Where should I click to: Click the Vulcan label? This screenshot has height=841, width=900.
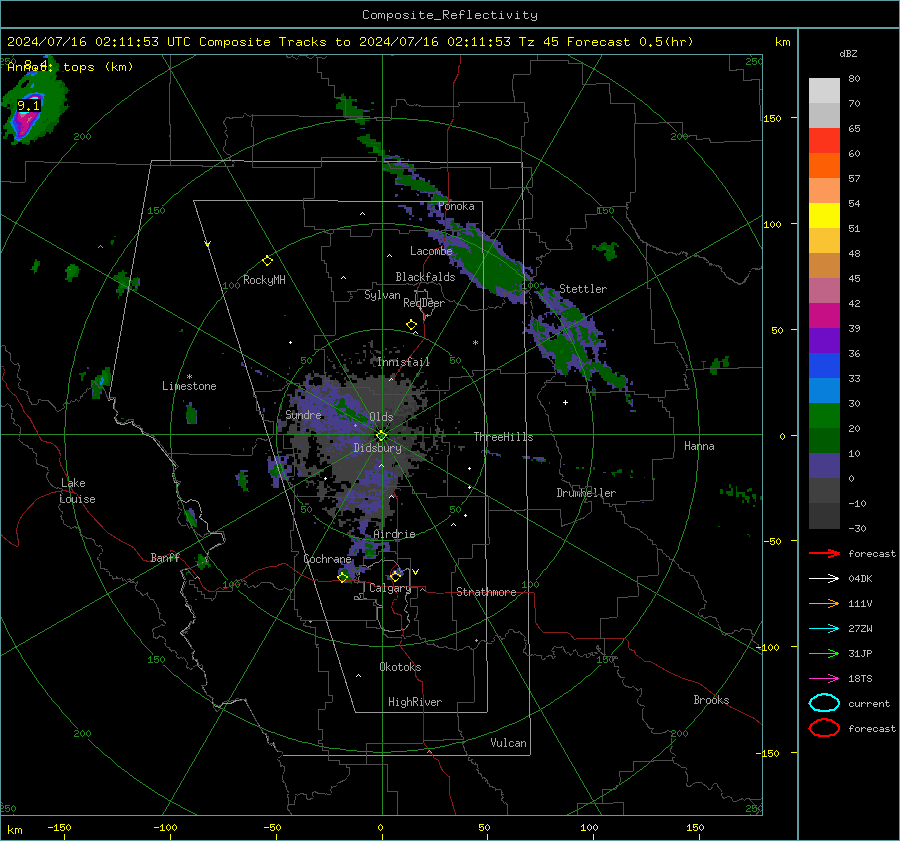pos(509,743)
